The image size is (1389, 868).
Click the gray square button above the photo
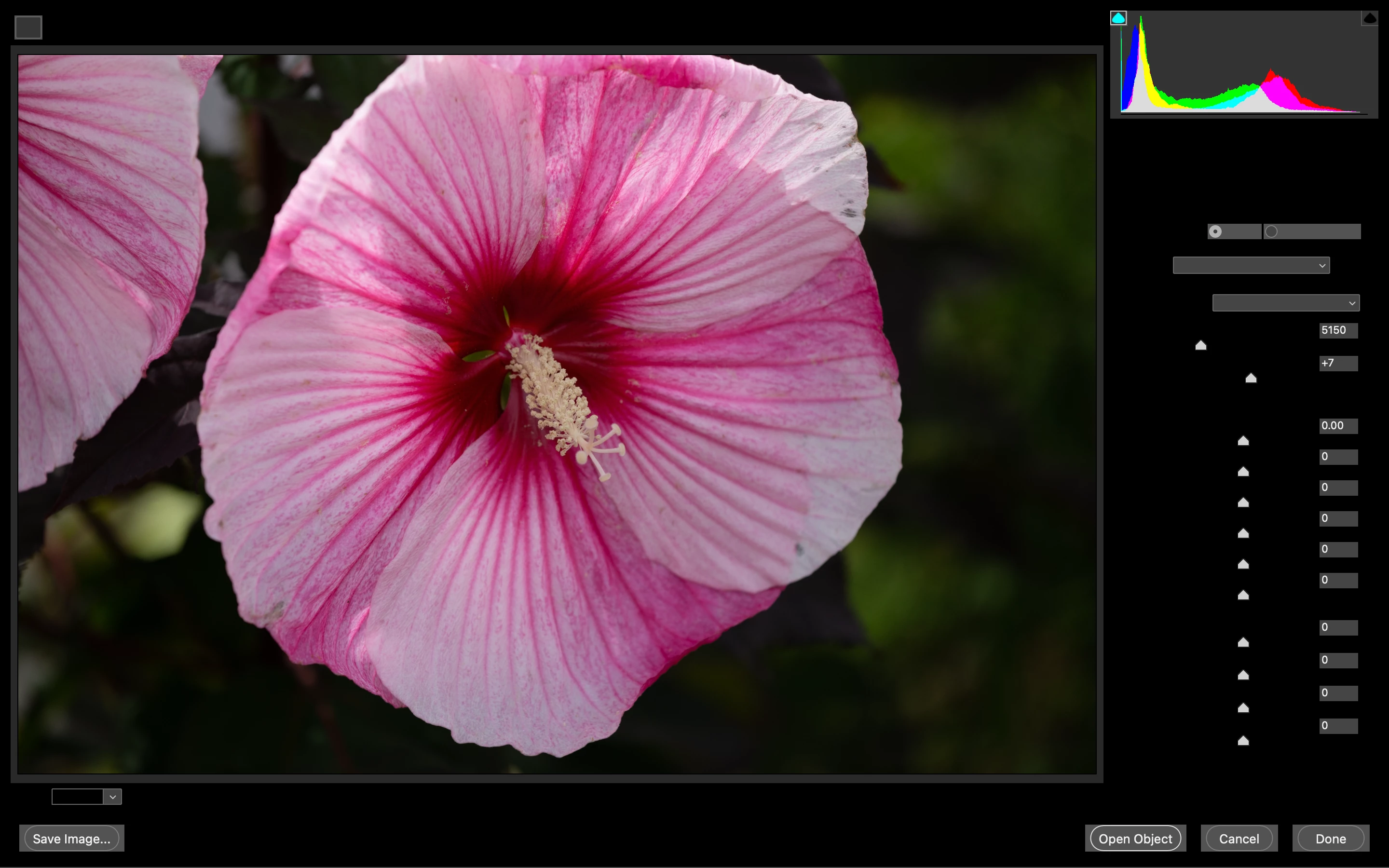[28, 27]
